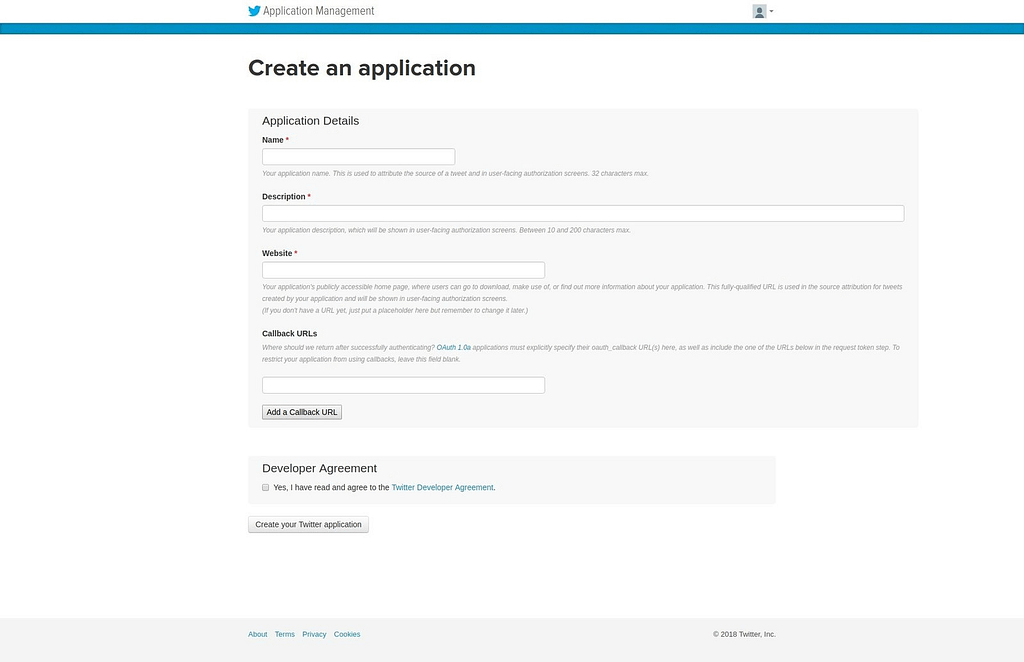Image resolution: width=1024 pixels, height=662 pixels.
Task: Open the Privacy footer link
Action: click(314, 635)
